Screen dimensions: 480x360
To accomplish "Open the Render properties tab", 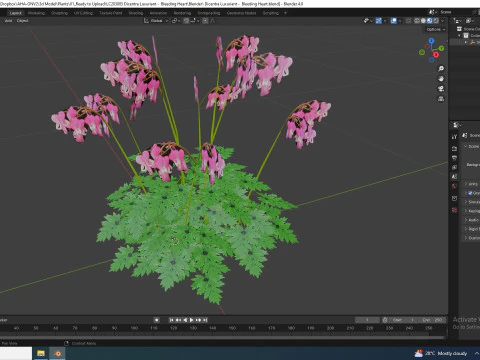I will pyautogui.click(x=454, y=148).
